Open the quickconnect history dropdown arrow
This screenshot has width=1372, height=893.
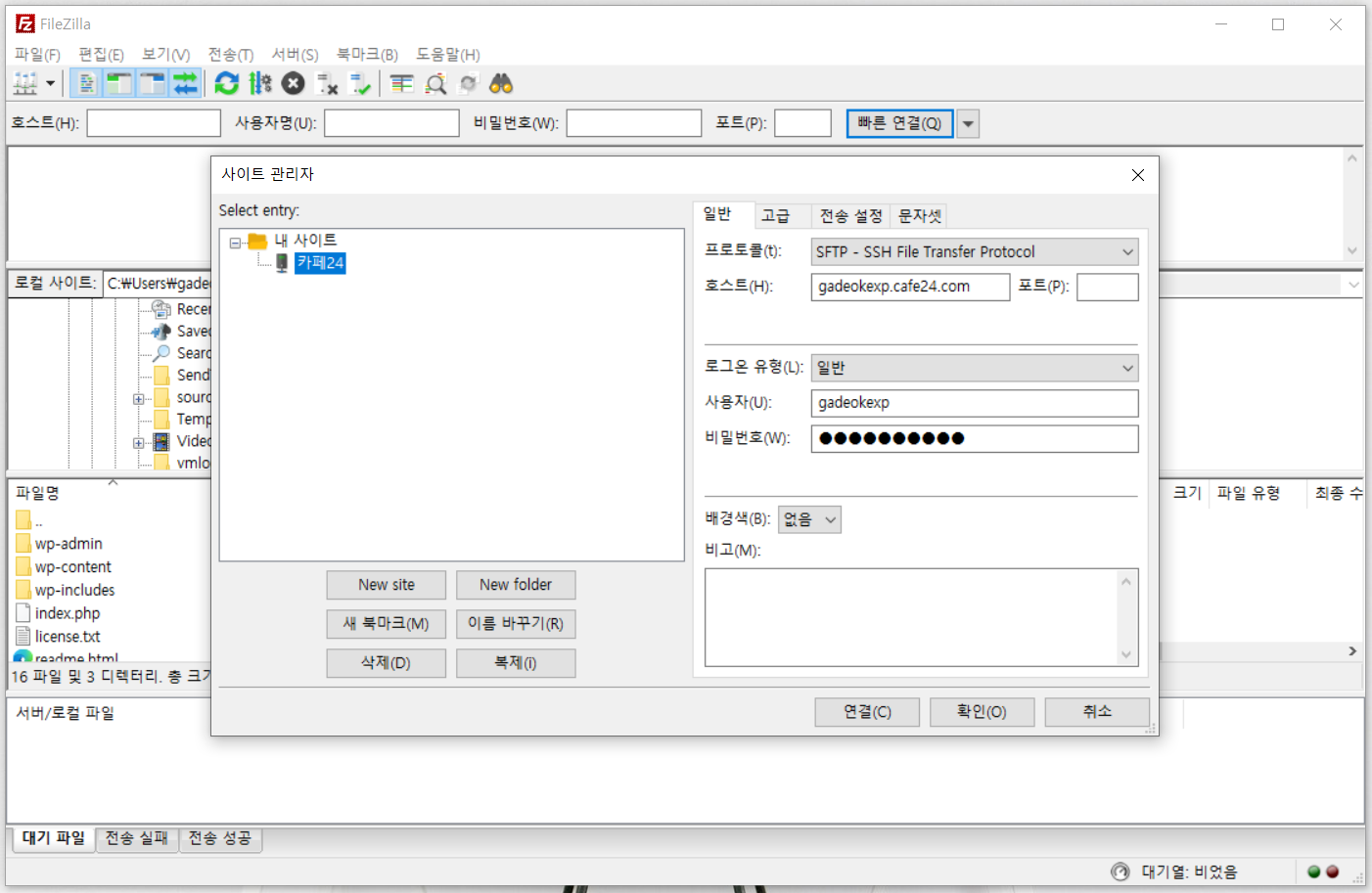tap(968, 124)
